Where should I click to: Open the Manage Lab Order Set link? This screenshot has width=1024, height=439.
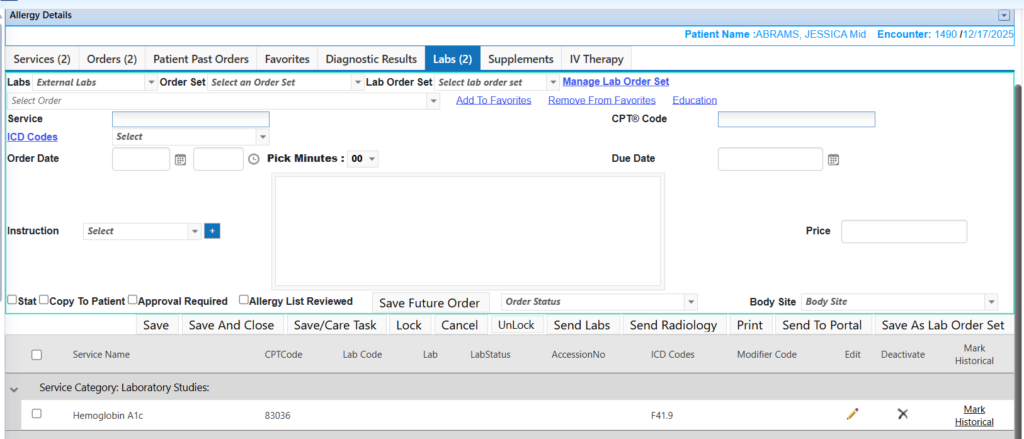click(615, 82)
